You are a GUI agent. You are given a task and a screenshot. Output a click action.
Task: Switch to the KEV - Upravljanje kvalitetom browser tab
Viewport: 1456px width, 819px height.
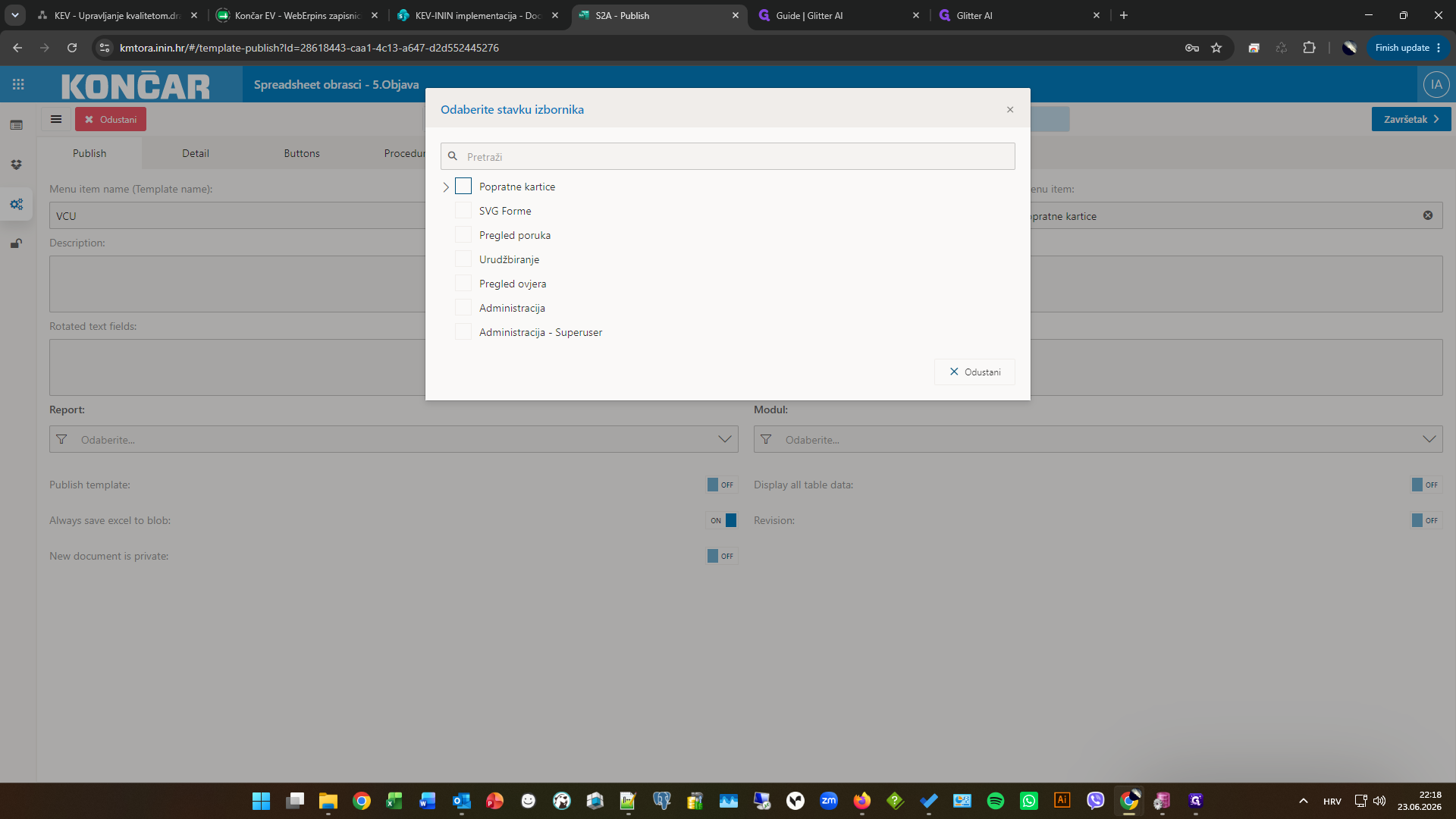coord(118,15)
